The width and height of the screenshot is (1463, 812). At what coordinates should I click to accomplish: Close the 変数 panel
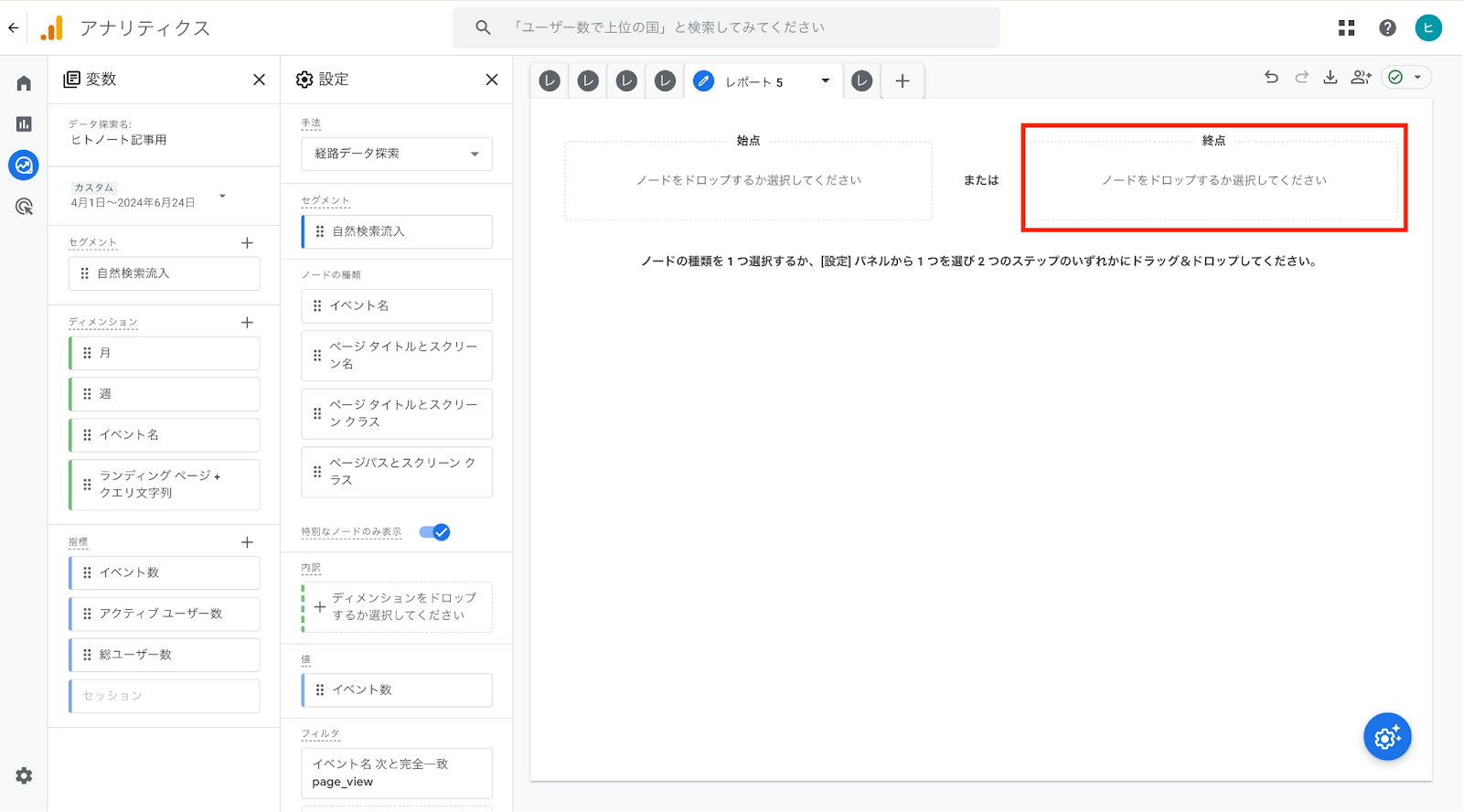click(259, 80)
